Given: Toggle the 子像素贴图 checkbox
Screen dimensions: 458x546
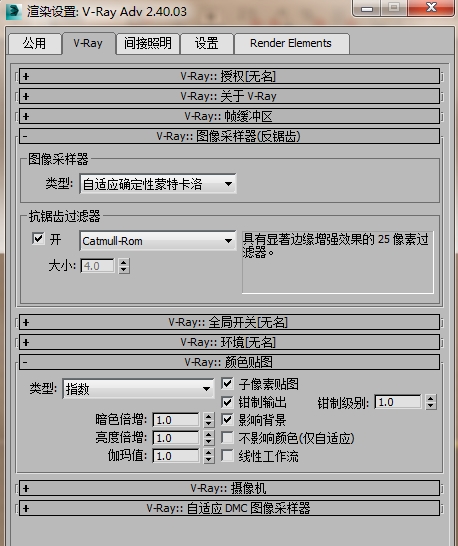Looking at the screenshot, I should (227, 384).
